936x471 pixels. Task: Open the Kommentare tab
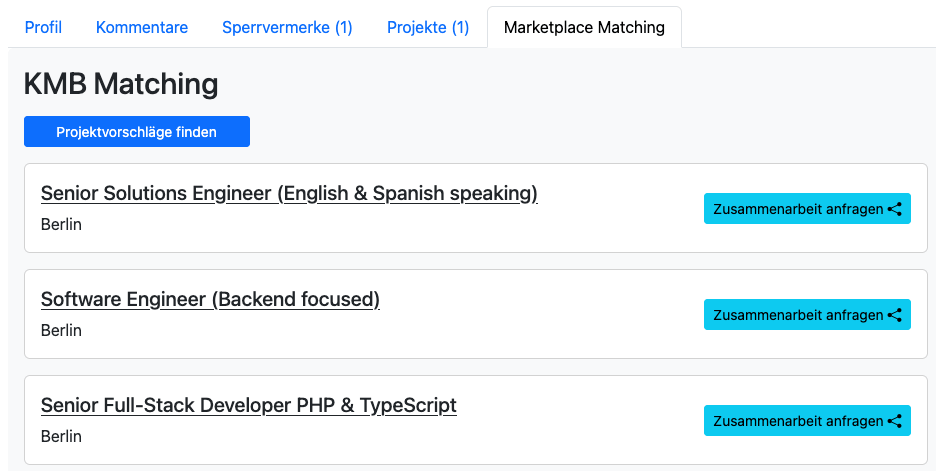click(142, 27)
